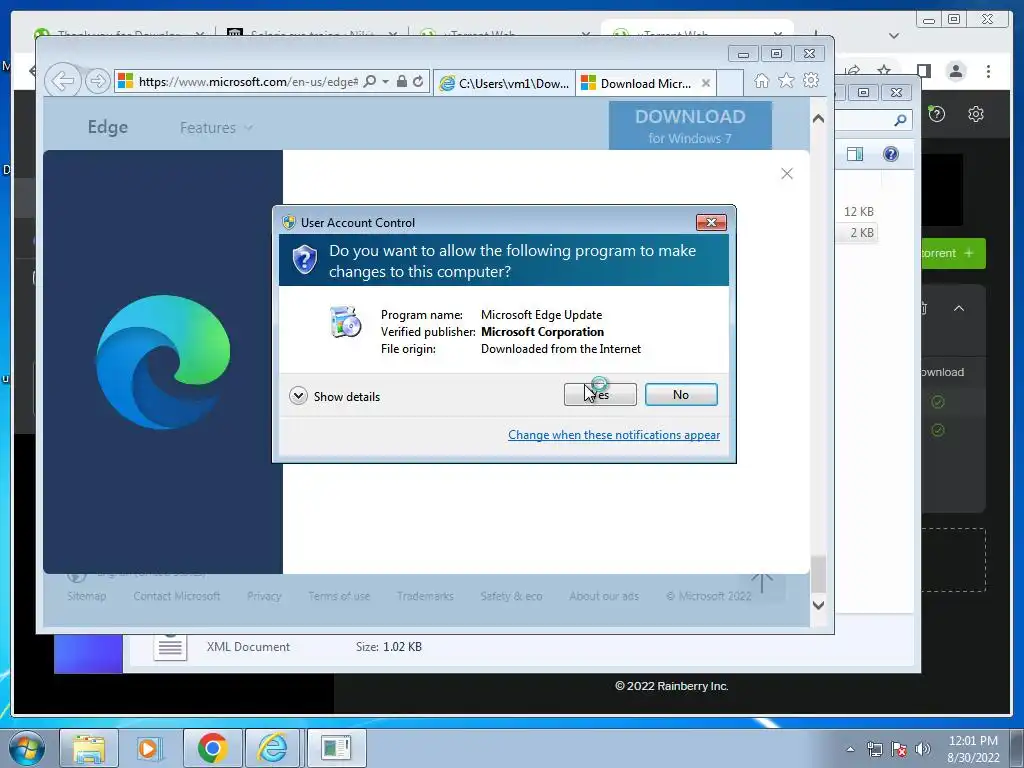Open About our ads footer link
Image resolution: width=1024 pixels, height=768 pixels.
tap(604, 596)
